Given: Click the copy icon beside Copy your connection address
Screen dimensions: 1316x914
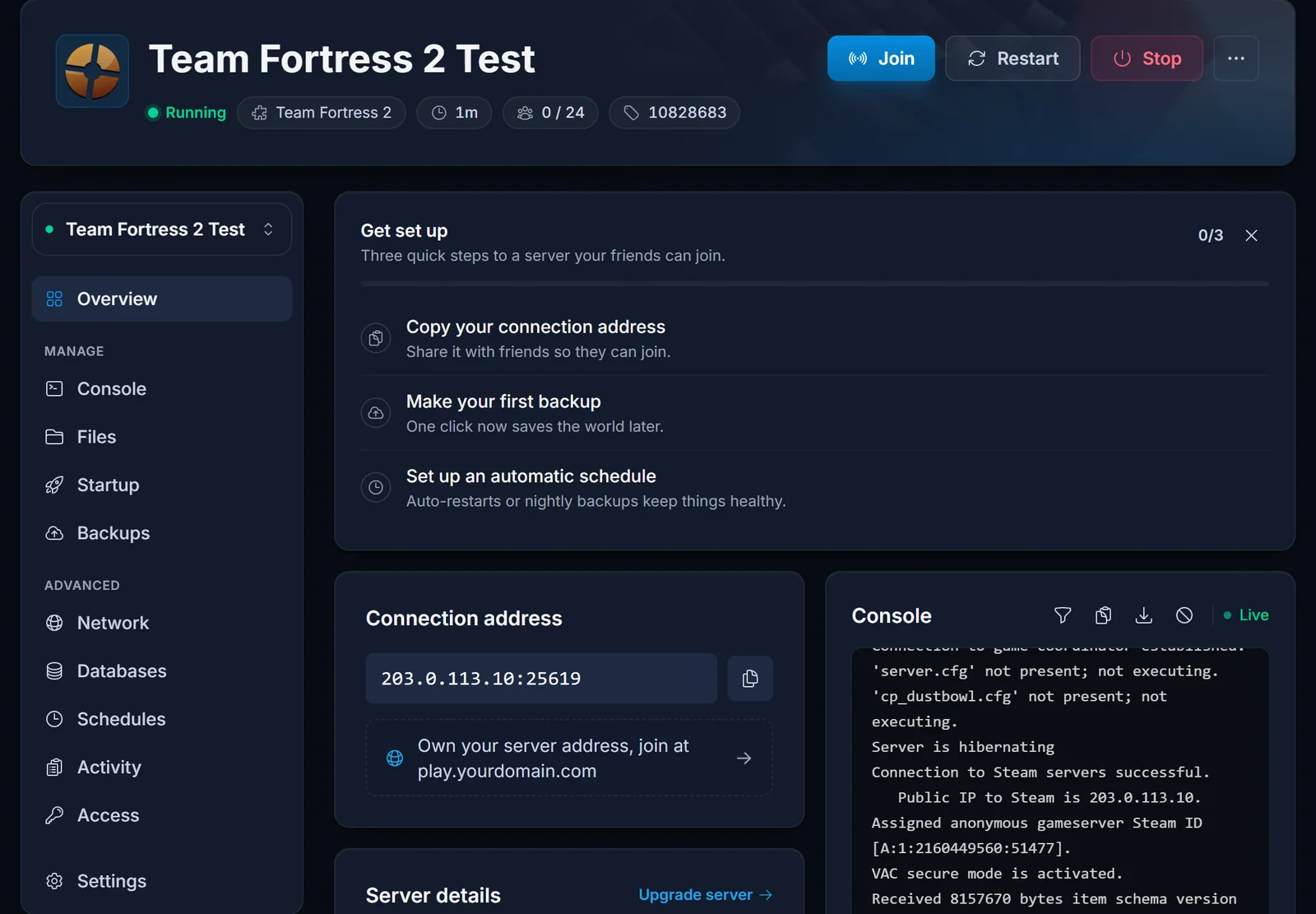Looking at the screenshot, I should [x=376, y=338].
